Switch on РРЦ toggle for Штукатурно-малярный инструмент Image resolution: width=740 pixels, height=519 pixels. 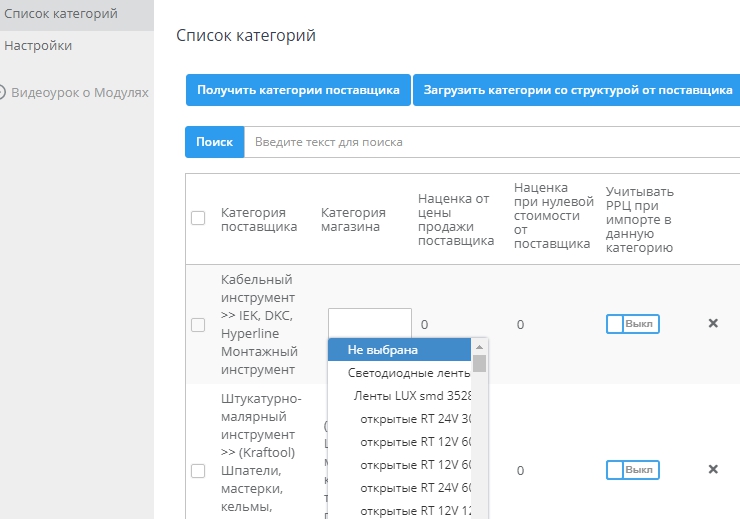point(632,470)
